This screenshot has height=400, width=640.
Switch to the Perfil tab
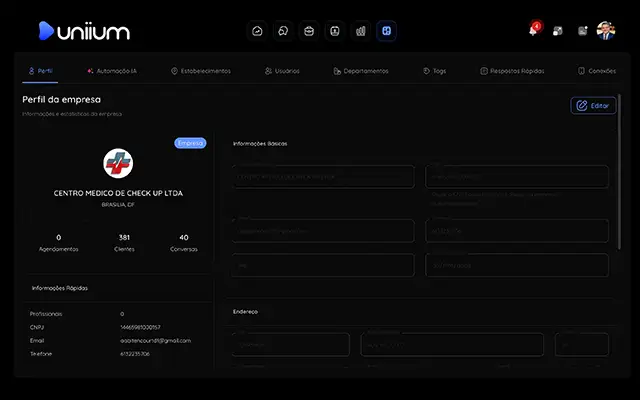(40, 71)
